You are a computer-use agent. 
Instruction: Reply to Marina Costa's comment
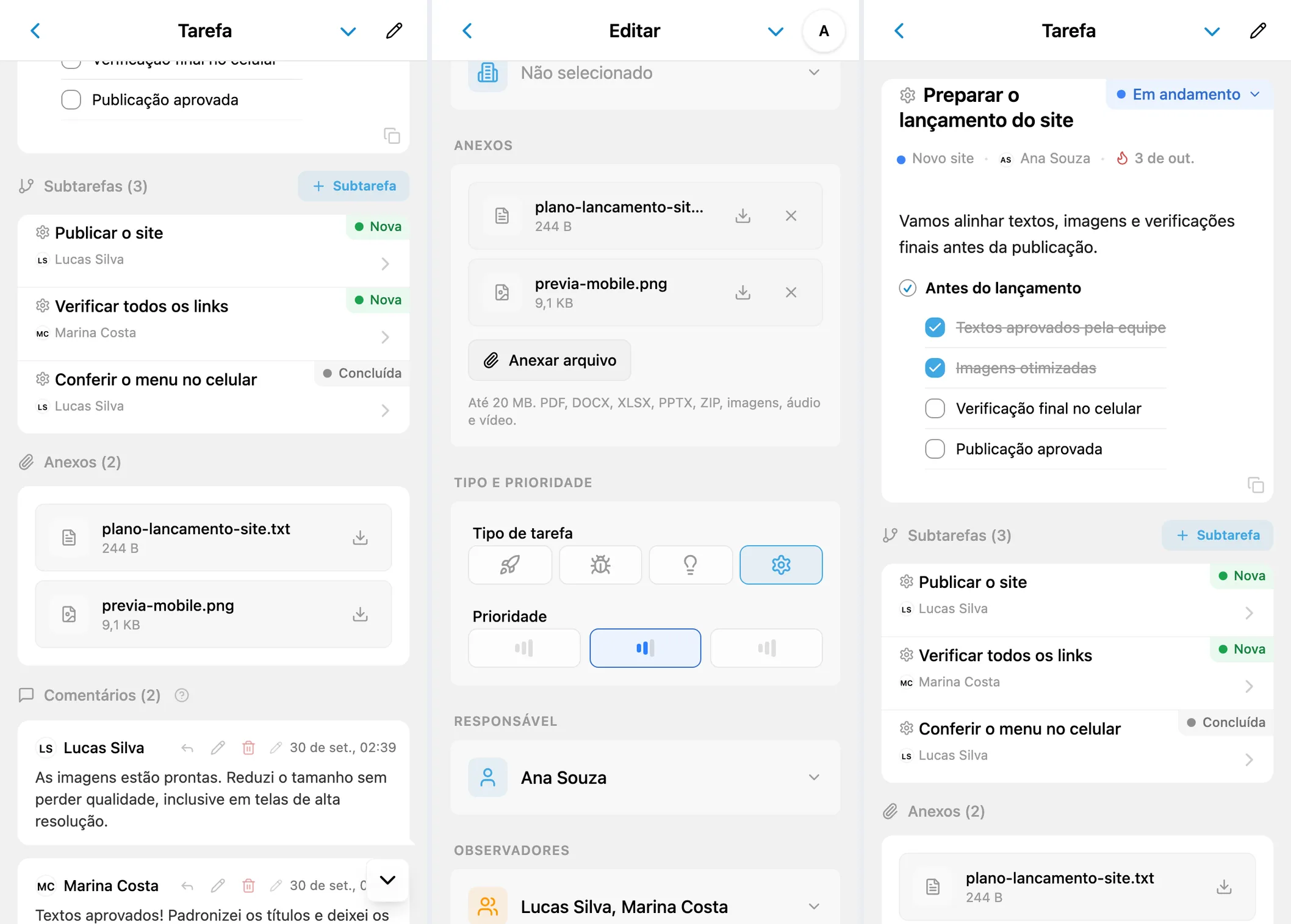tap(187, 886)
